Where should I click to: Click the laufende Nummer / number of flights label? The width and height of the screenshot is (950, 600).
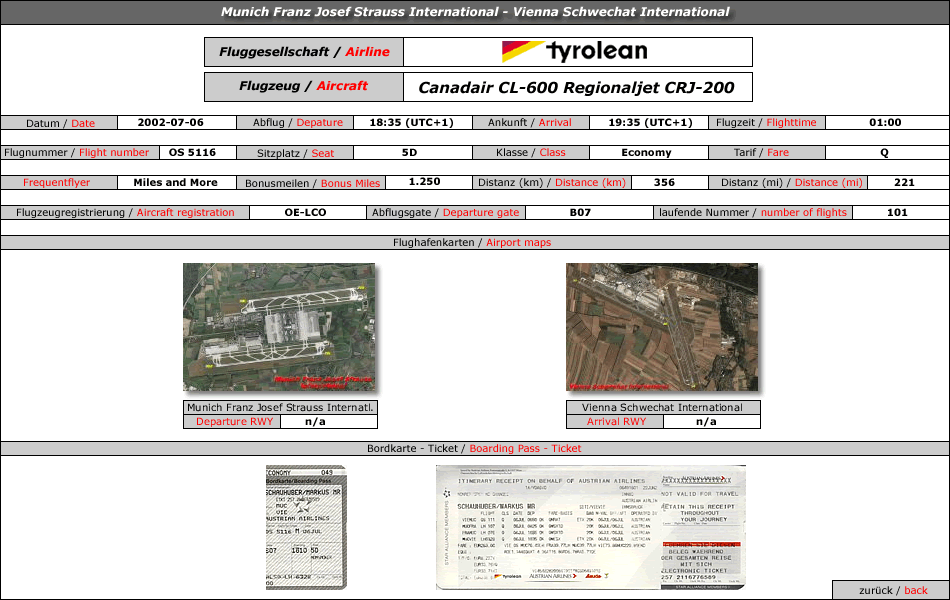click(x=752, y=213)
